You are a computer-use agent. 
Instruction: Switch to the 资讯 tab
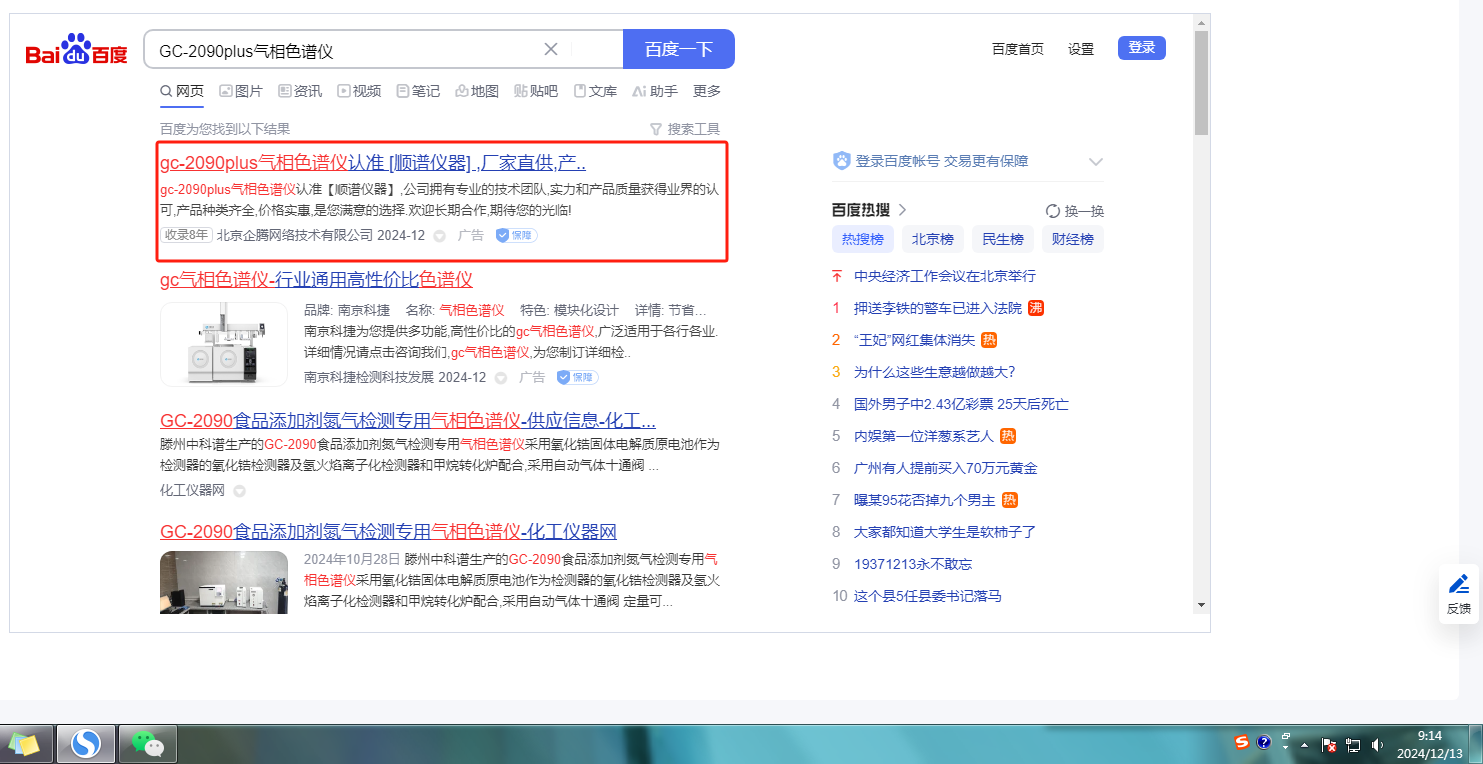300,91
